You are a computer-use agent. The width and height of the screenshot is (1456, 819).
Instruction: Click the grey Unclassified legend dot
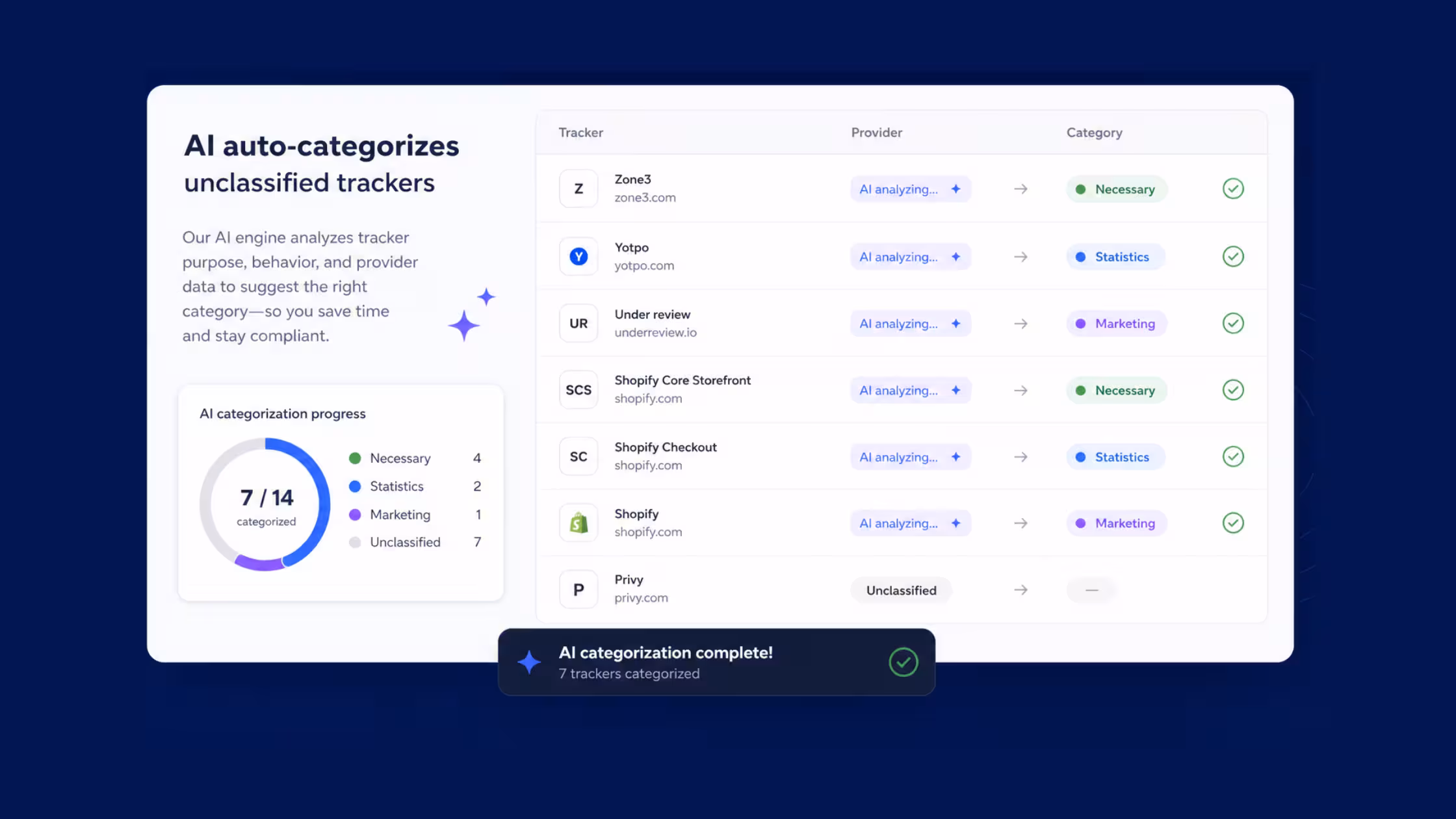[355, 542]
